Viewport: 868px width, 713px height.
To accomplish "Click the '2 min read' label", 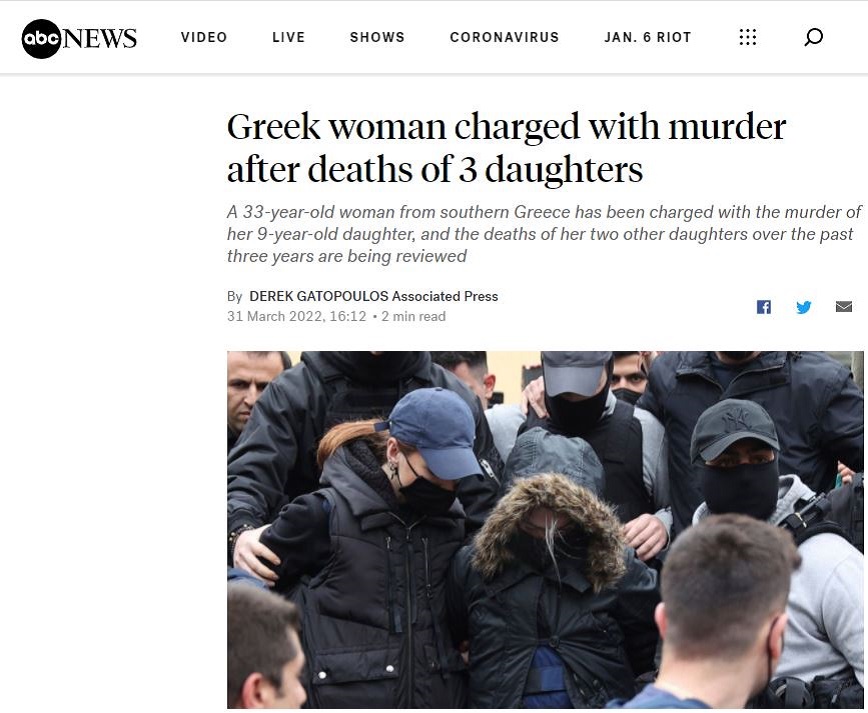I will 413,316.
